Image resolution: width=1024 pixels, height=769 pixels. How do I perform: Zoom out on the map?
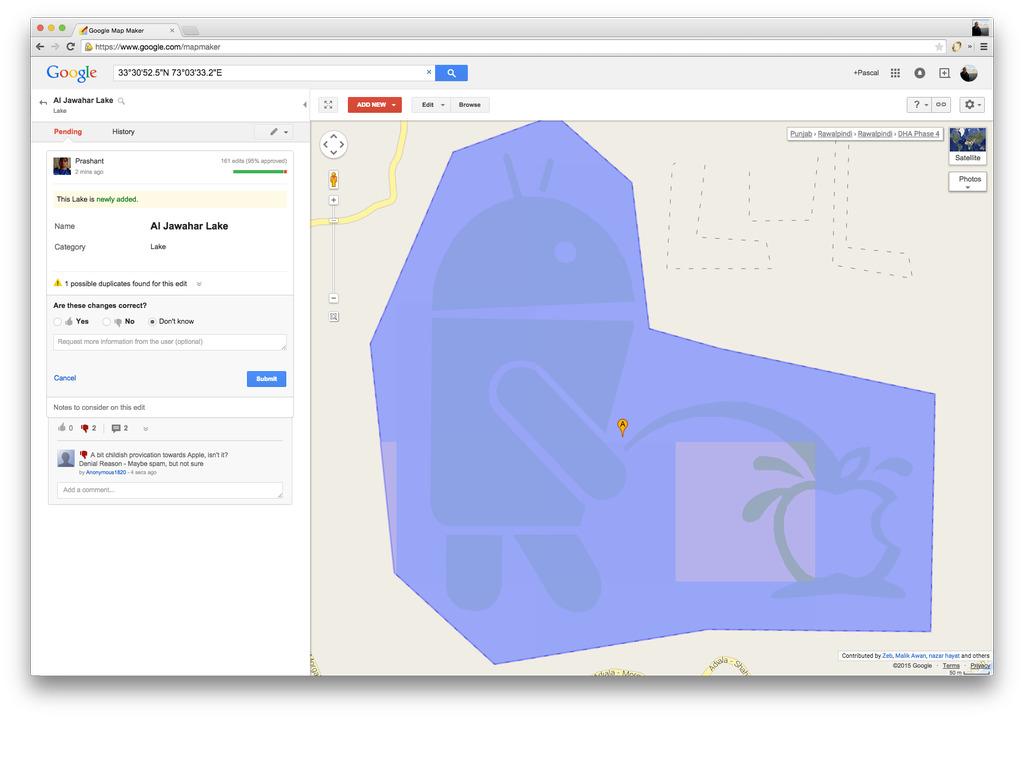coord(333,298)
